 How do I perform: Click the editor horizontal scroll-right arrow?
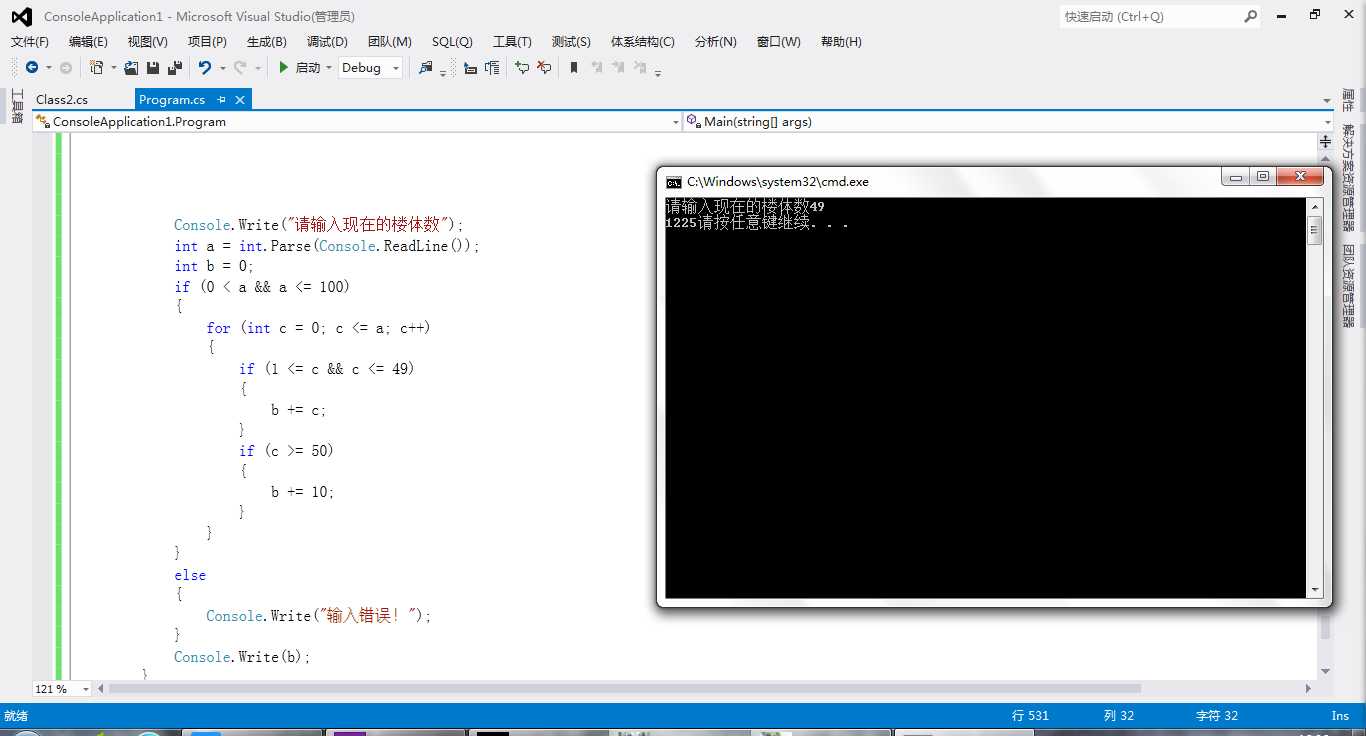coord(1309,689)
